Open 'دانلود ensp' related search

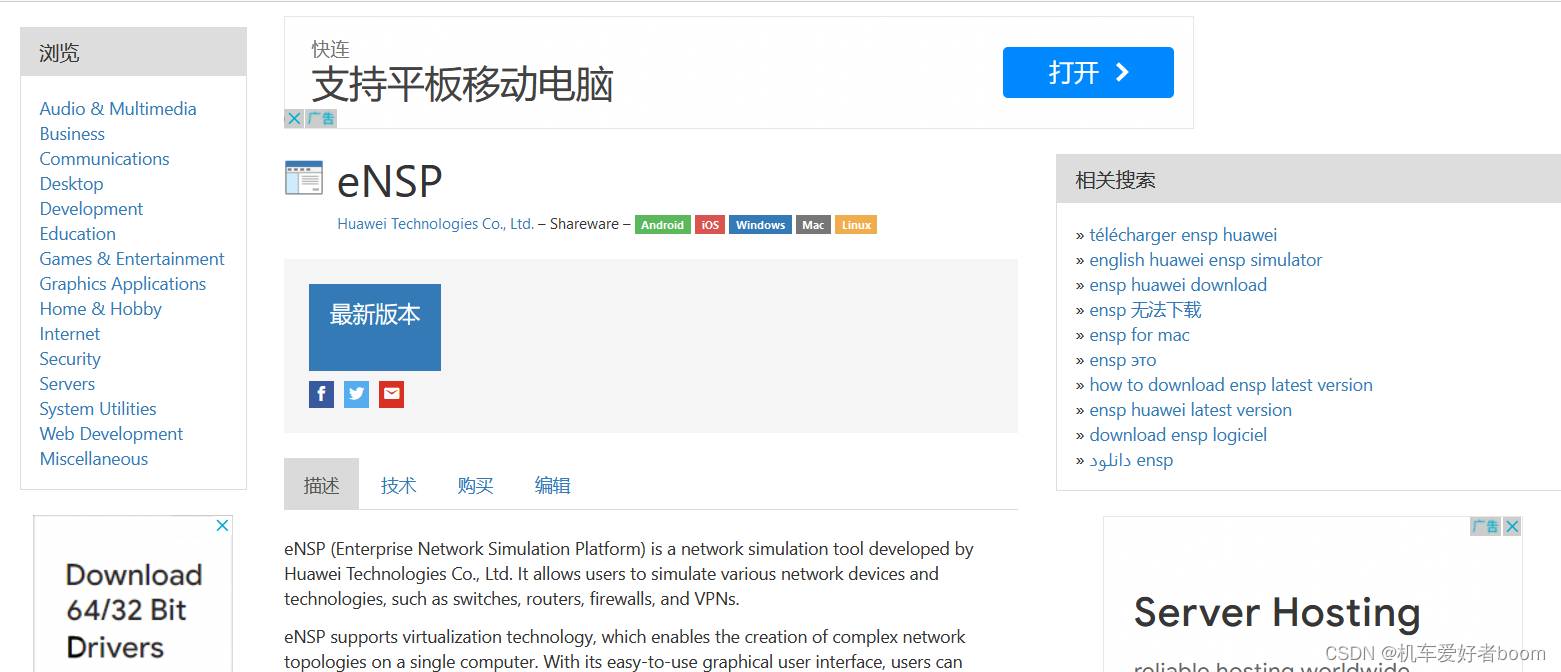1131,460
